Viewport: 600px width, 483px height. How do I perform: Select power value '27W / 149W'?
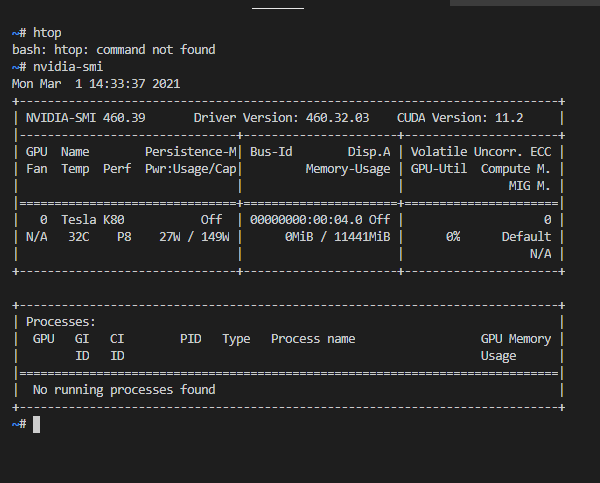(x=194, y=237)
